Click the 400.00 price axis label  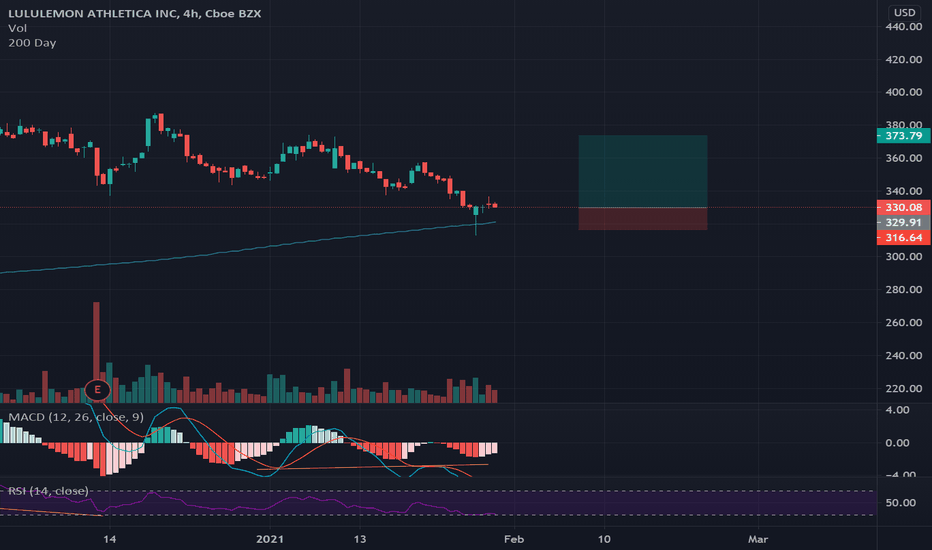point(903,92)
